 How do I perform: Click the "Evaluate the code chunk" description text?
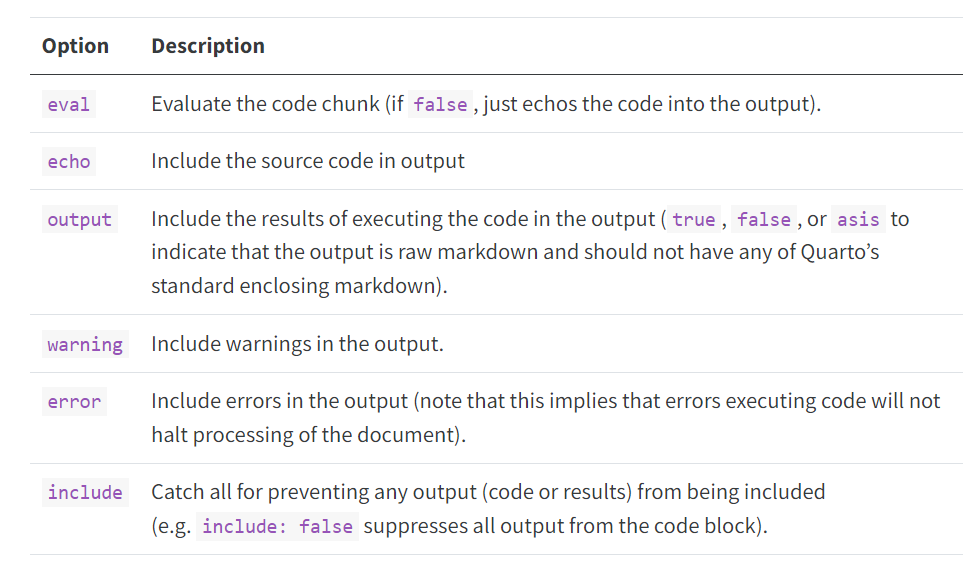point(266,104)
